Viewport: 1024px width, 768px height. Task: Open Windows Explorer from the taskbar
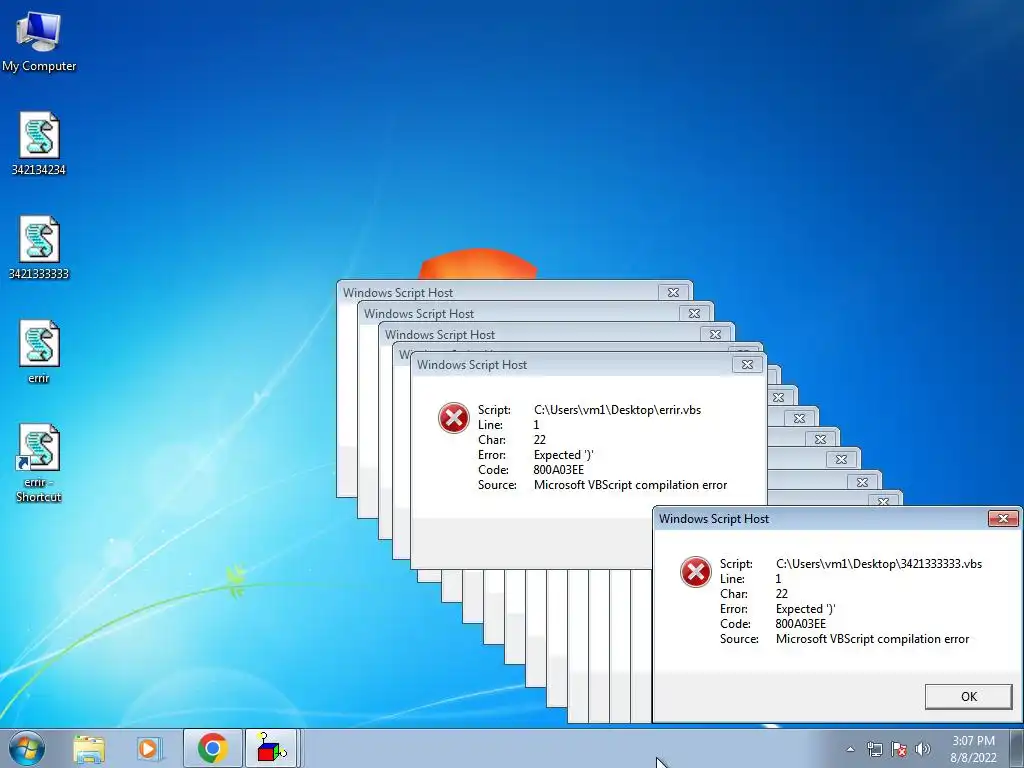pyautogui.click(x=89, y=748)
